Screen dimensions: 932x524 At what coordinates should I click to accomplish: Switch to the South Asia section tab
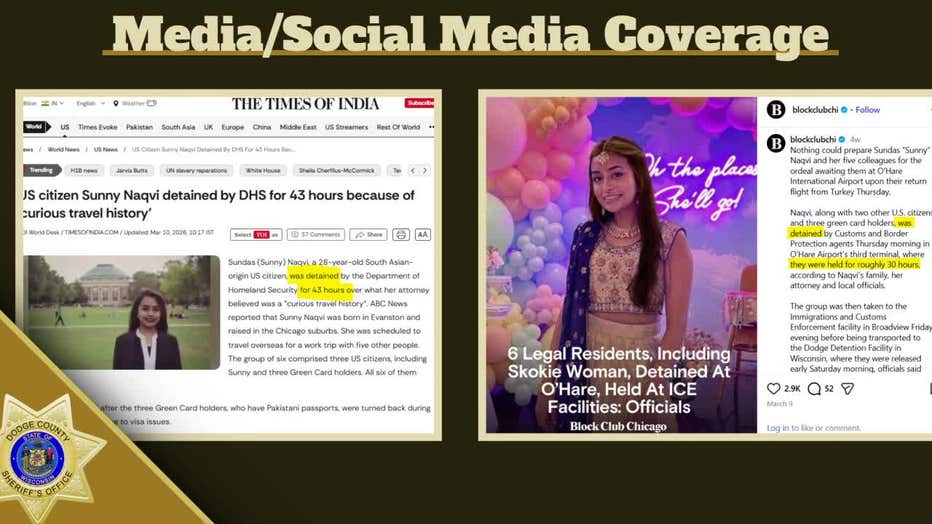click(x=178, y=127)
